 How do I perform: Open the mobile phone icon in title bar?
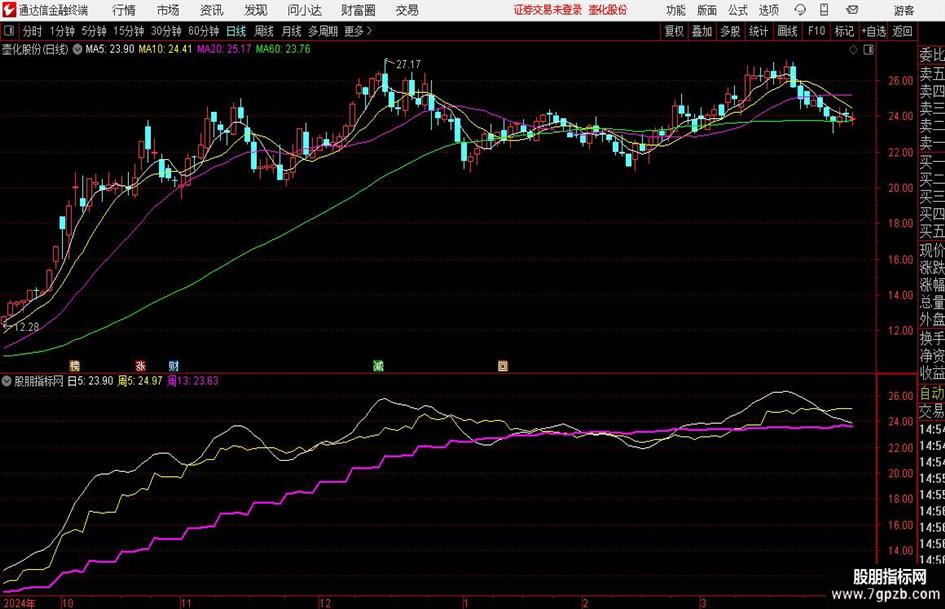pos(824,10)
